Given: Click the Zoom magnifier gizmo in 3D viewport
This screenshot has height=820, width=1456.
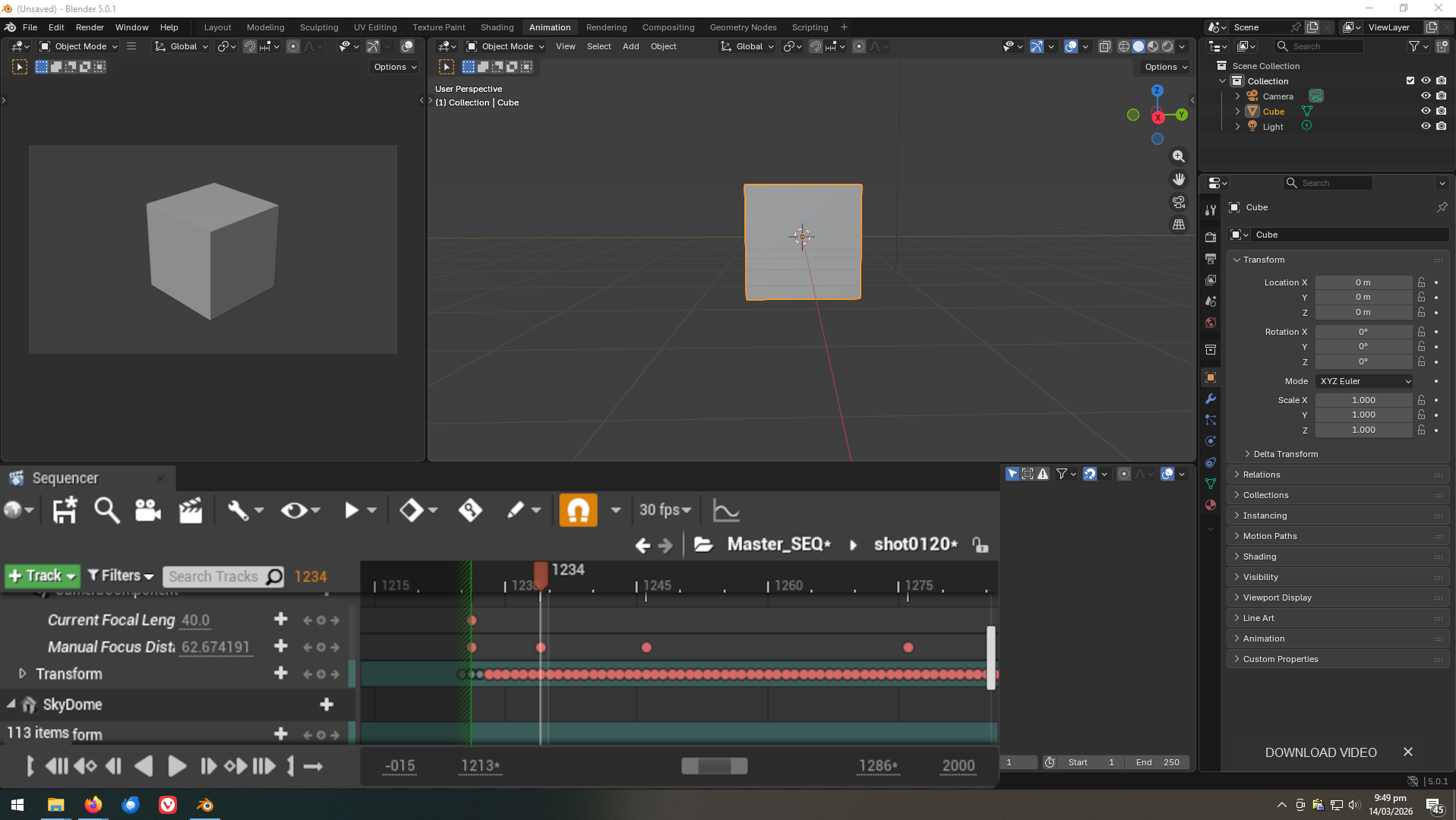Looking at the screenshot, I should coord(1179,156).
